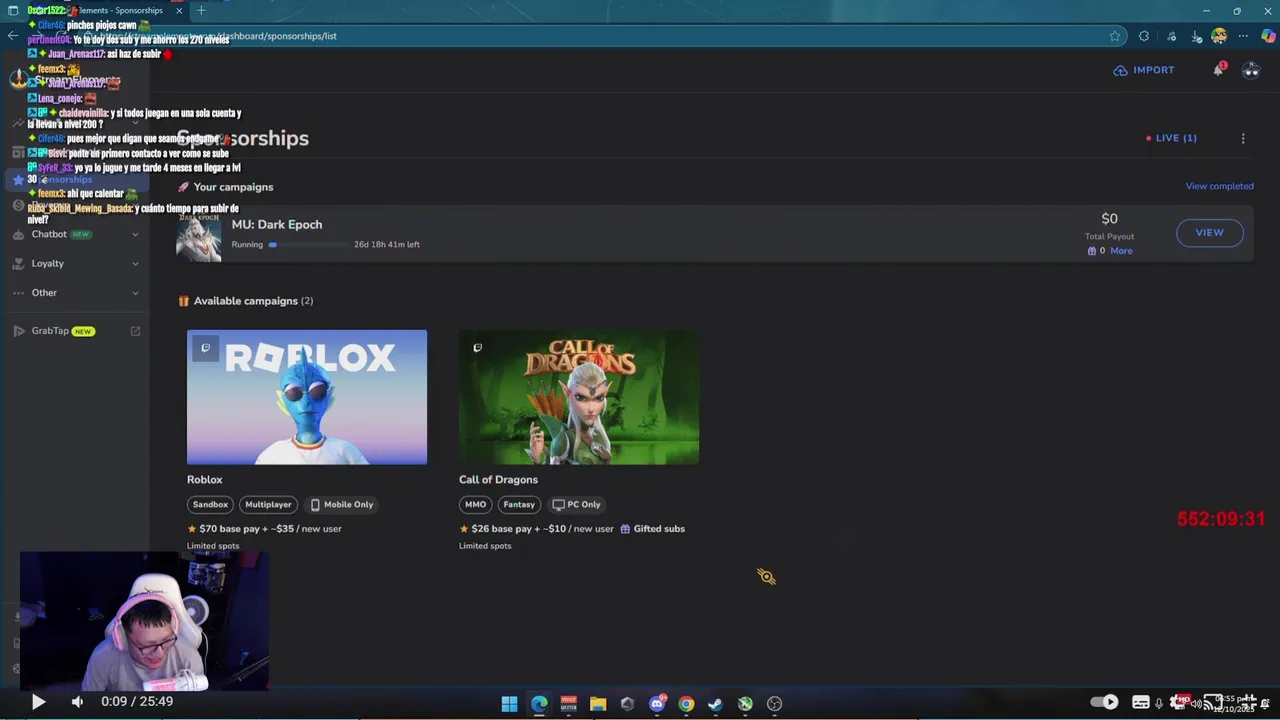Open the Edge settings and more ellipsis menu
Viewport: 1280px width, 720px height.
[1244, 36]
